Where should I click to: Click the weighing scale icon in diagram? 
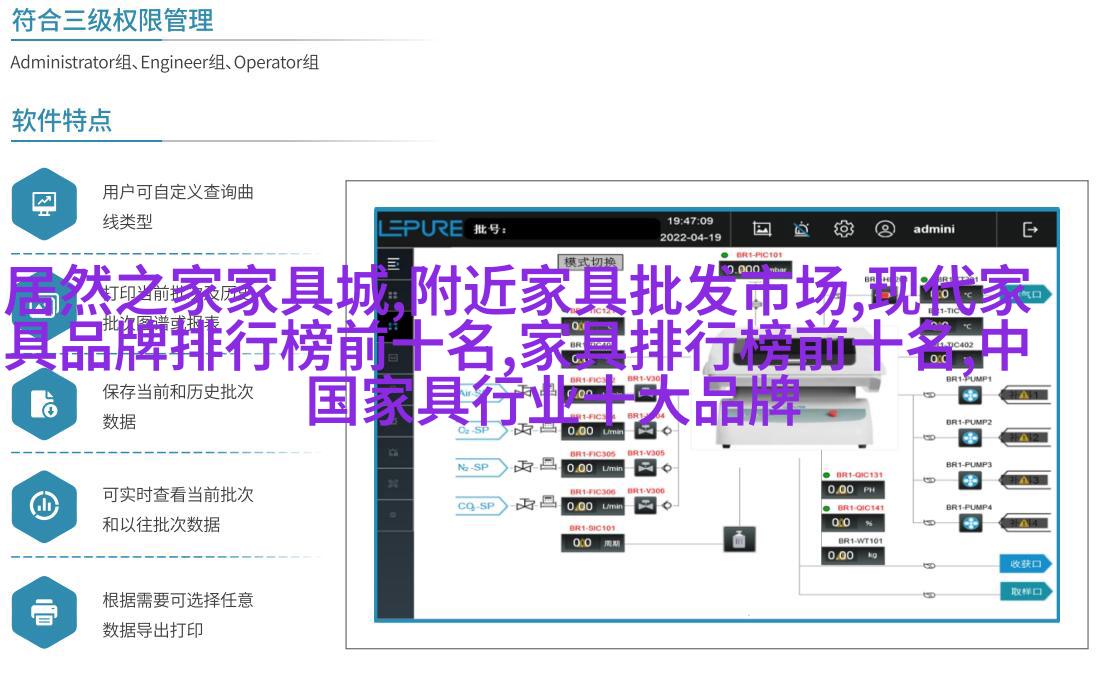tap(738, 540)
